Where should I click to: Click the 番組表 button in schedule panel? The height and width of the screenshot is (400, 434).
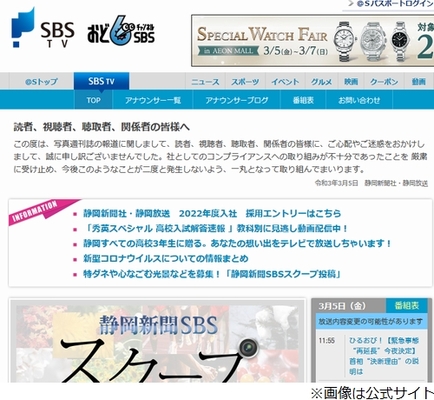(x=406, y=306)
